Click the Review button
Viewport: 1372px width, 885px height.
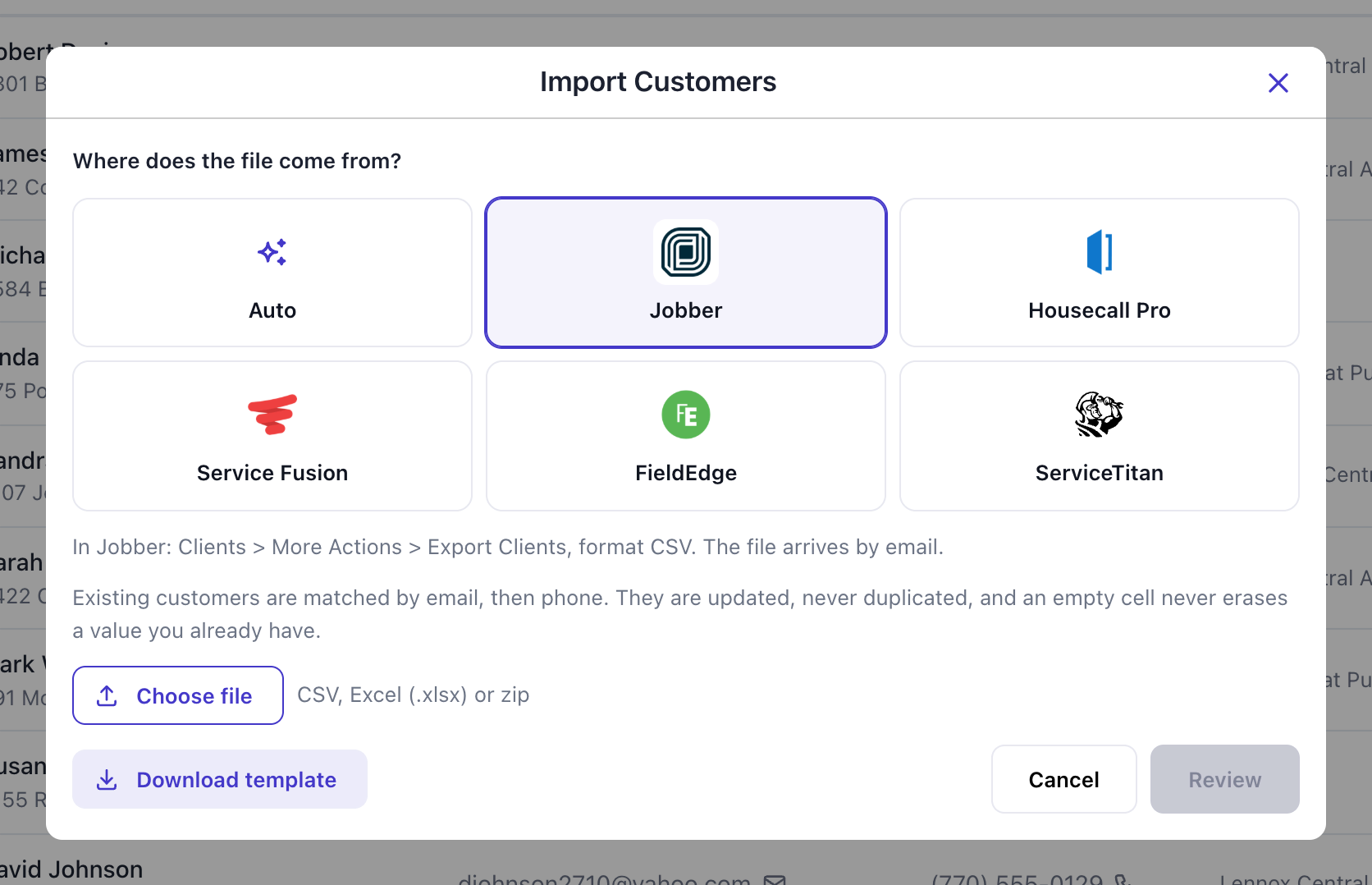tap(1225, 779)
